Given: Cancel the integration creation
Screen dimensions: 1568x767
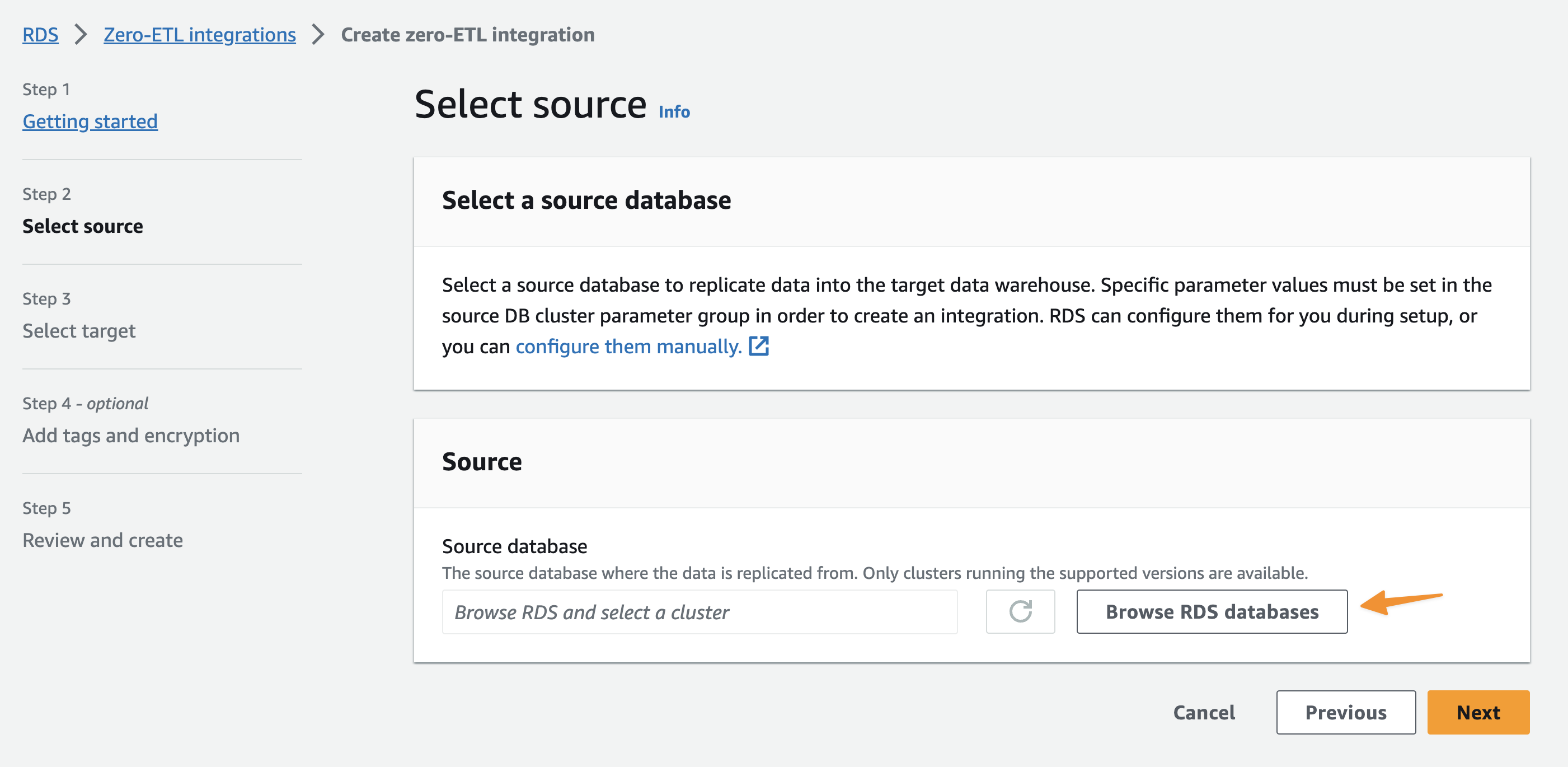Looking at the screenshot, I should point(1203,712).
